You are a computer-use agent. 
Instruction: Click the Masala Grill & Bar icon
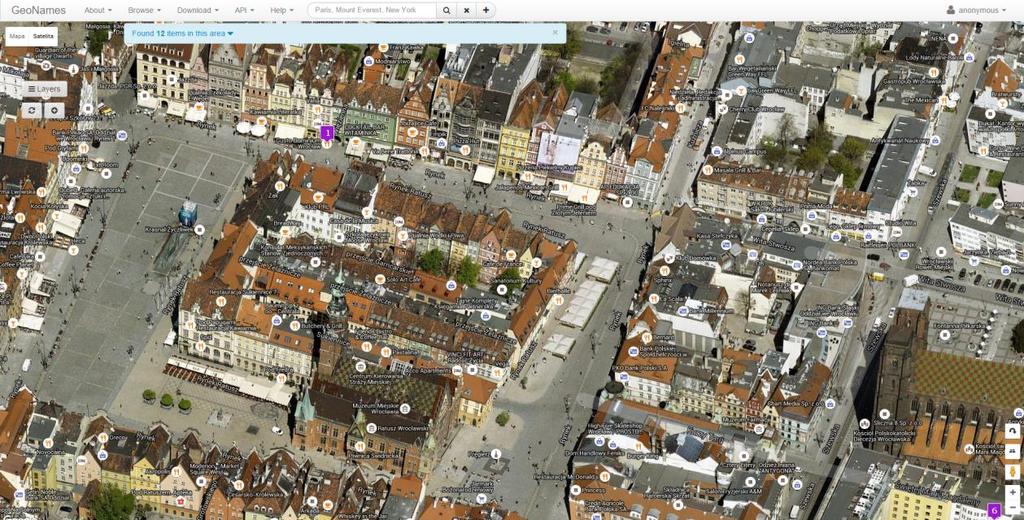click(707, 170)
